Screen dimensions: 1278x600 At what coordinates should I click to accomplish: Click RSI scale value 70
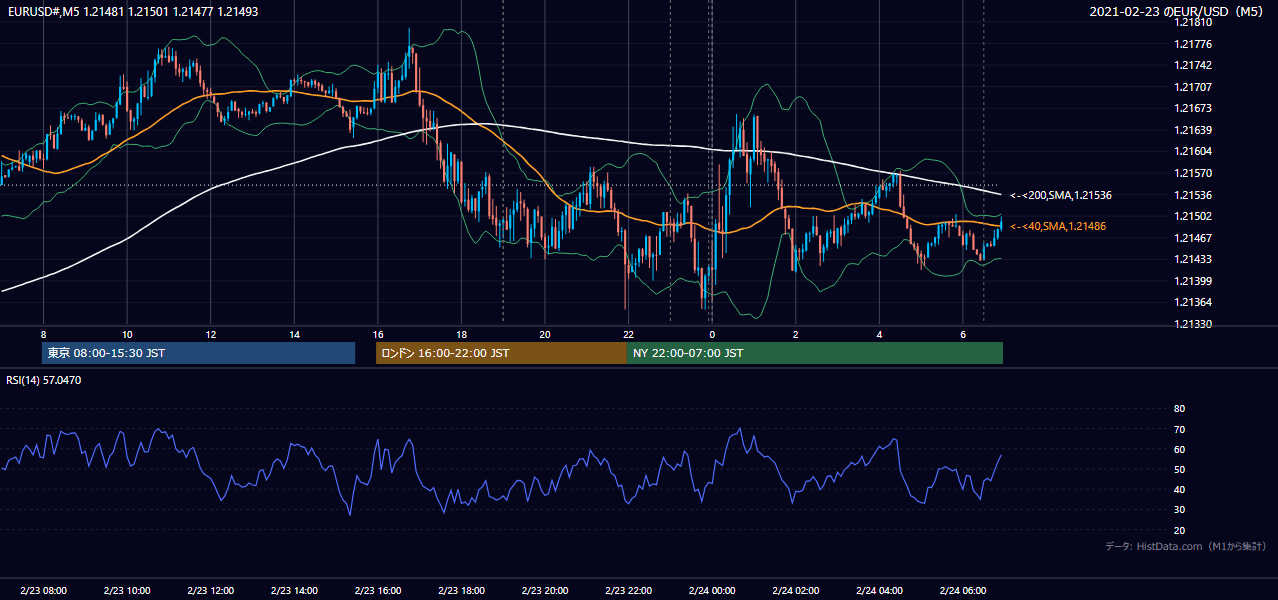click(1179, 429)
